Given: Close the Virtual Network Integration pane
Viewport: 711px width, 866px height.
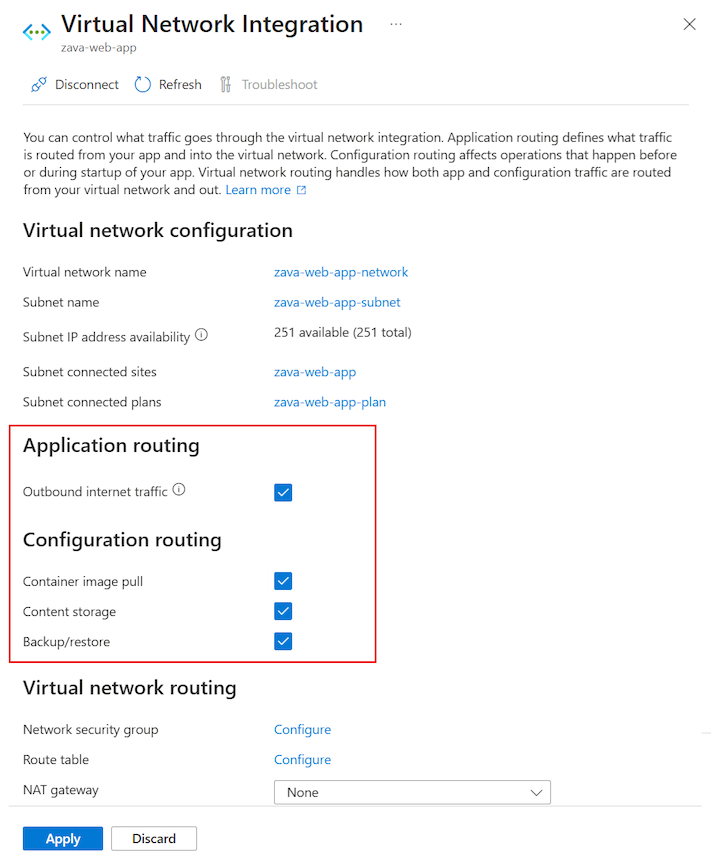Looking at the screenshot, I should click(x=689, y=24).
